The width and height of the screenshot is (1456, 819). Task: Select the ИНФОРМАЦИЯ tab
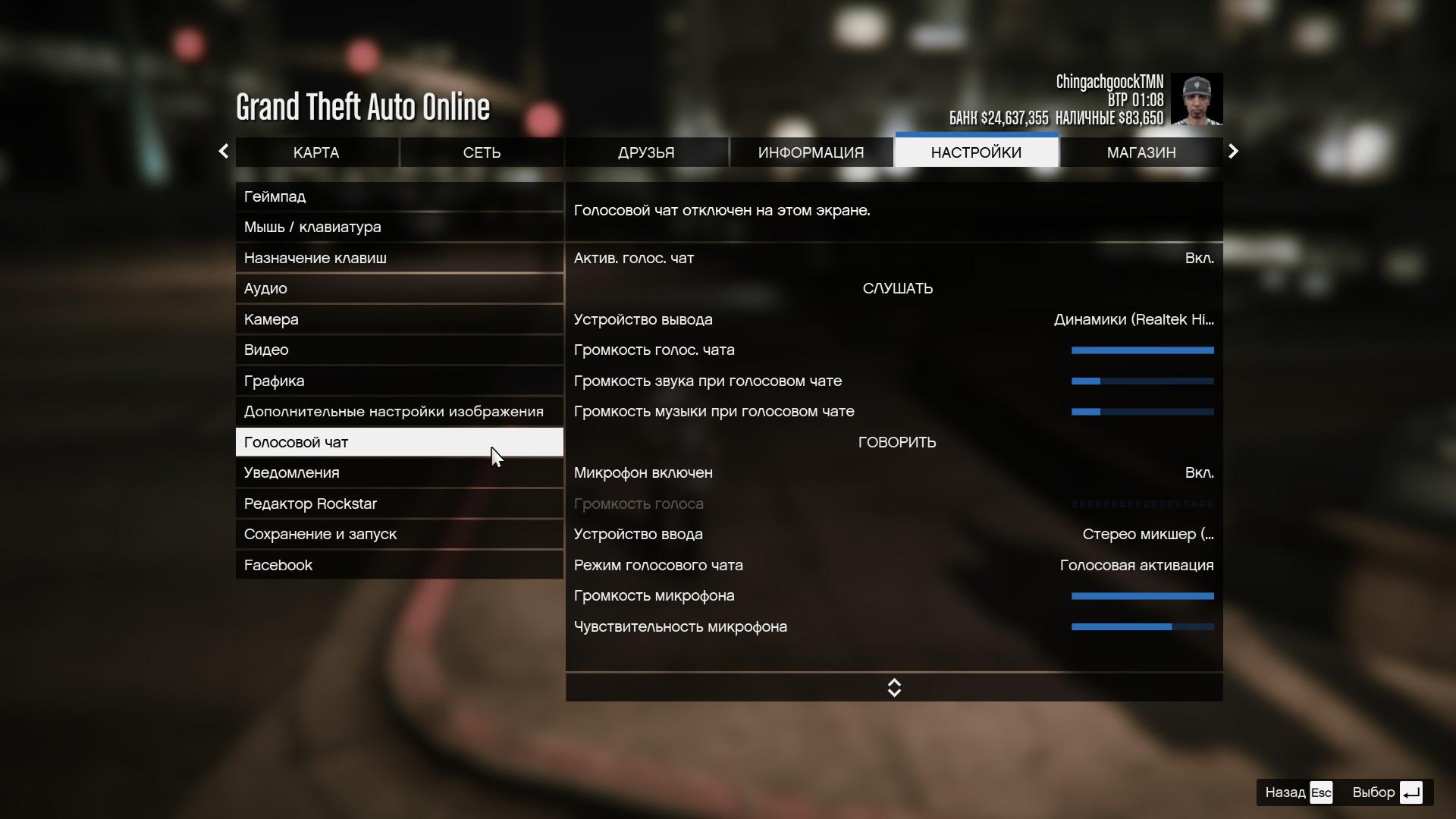(811, 152)
